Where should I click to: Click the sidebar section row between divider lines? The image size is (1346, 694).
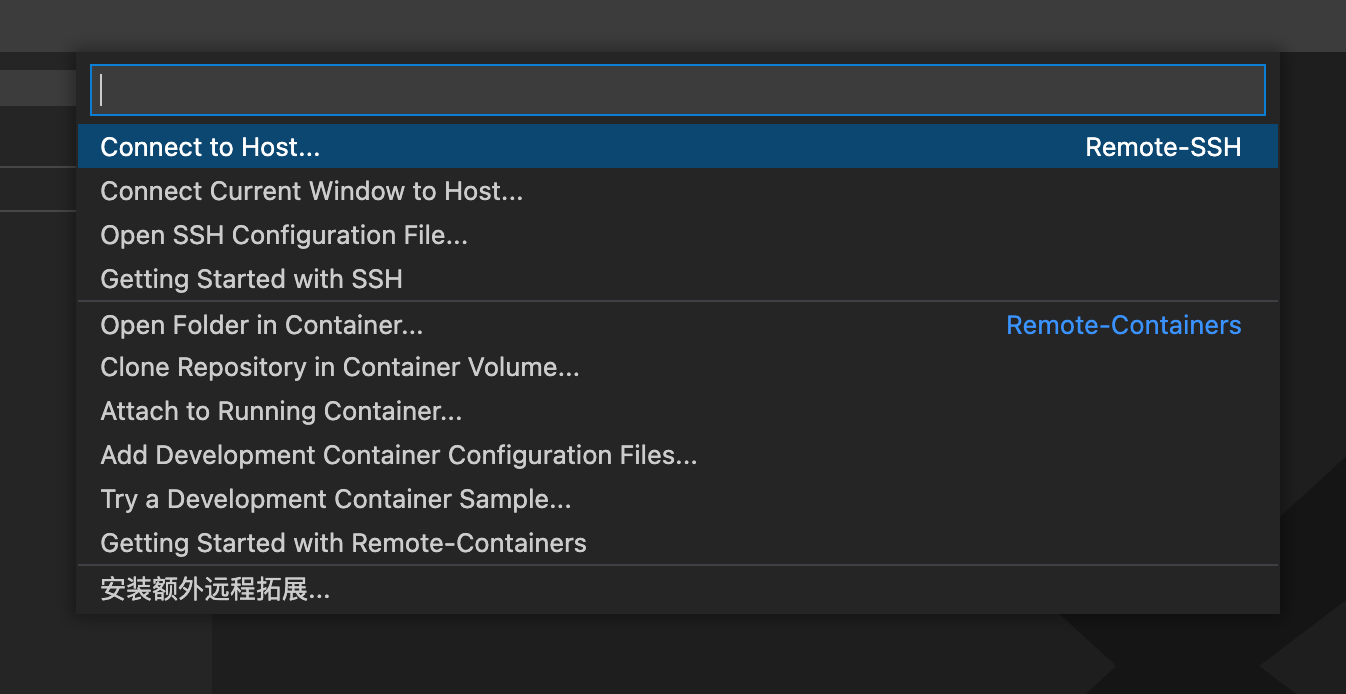click(x=38, y=189)
